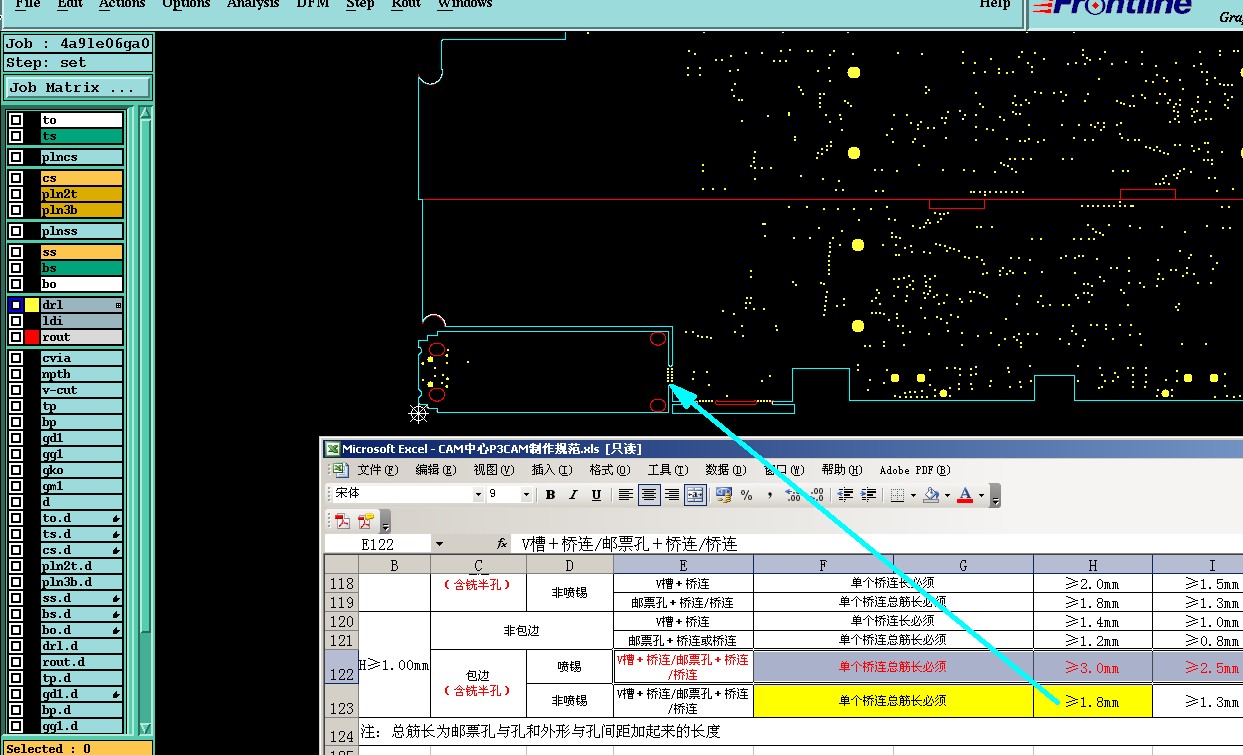Image resolution: width=1243 pixels, height=755 pixels.
Task: Click the Job Matrix button
Action: pyautogui.click(x=79, y=88)
